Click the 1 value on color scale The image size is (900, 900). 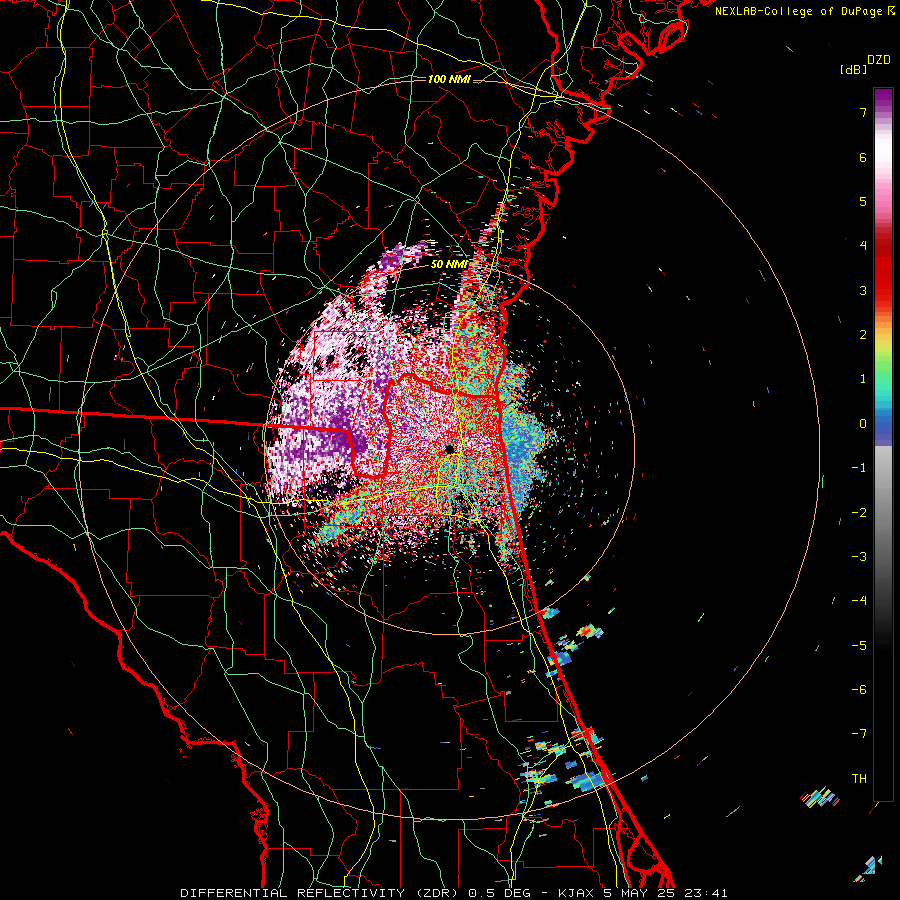click(x=863, y=379)
